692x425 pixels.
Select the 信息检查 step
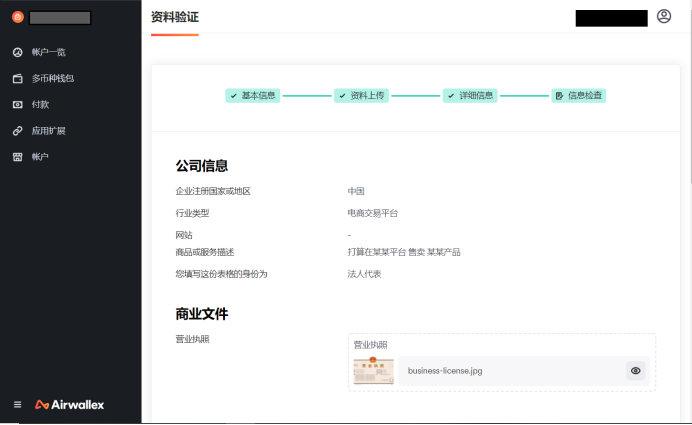click(x=579, y=96)
